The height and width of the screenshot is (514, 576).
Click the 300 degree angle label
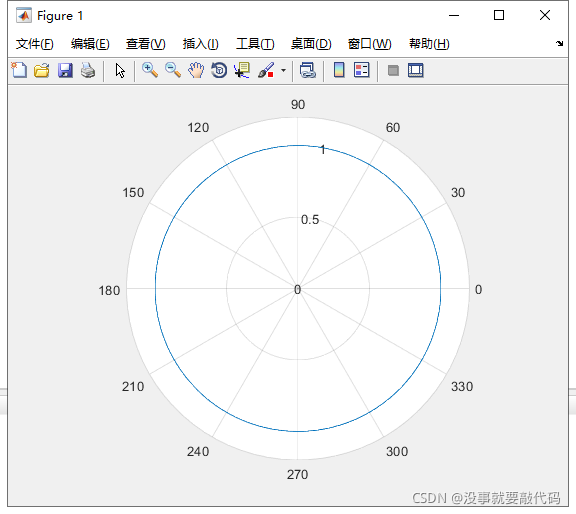[397, 452]
